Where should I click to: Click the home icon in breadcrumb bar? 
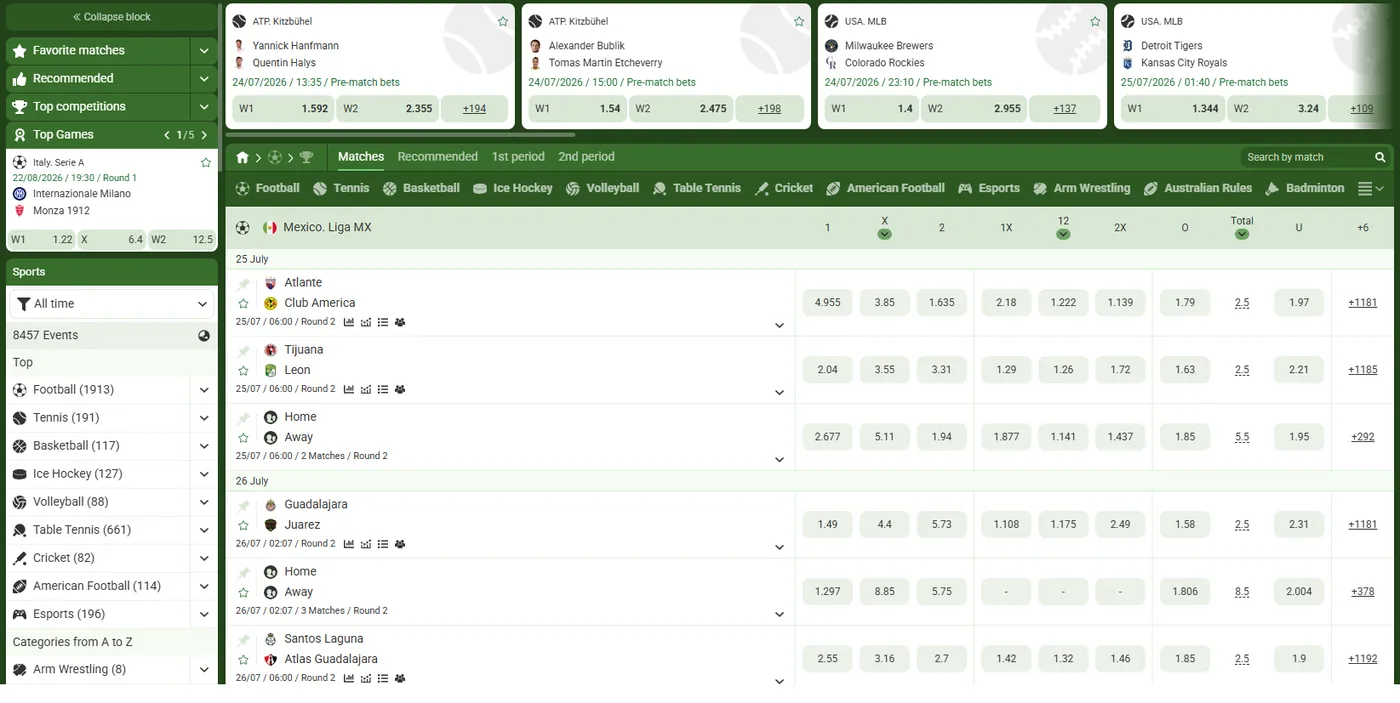click(242, 157)
